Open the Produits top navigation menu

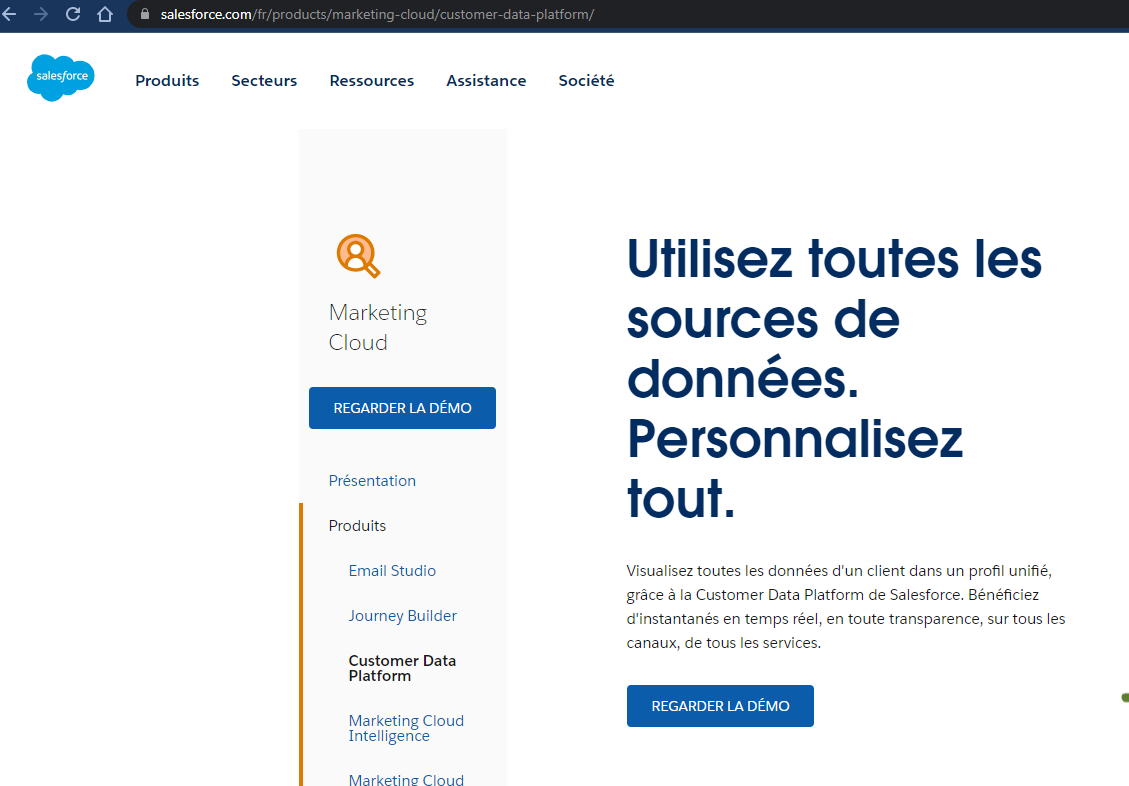point(167,81)
